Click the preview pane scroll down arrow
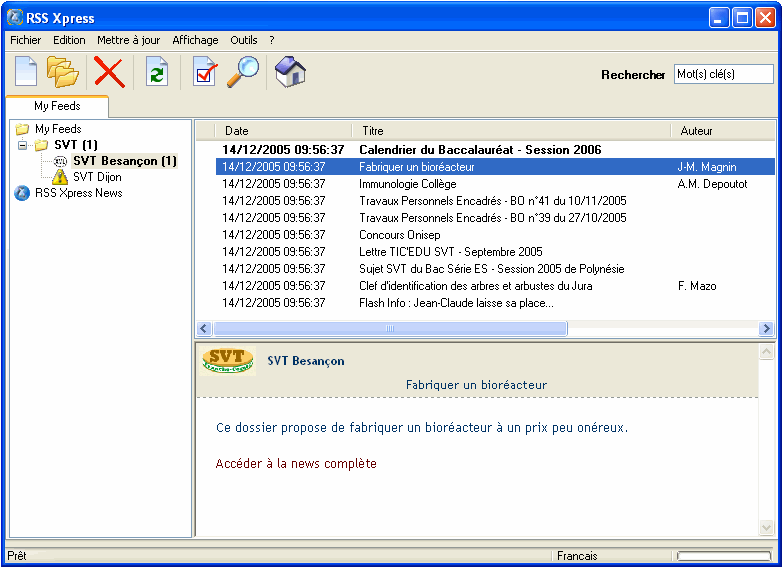This screenshot has width=783, height=567. pos(766,527)
